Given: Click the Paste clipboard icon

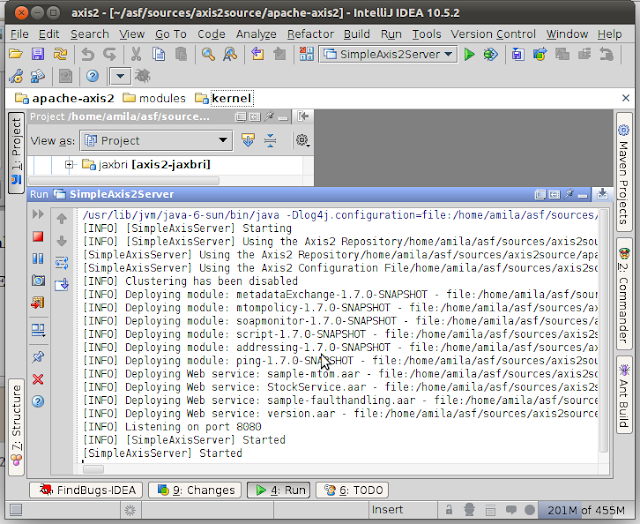Looking at the screenshot, I should pyautogui.click(x=181, y=54).
